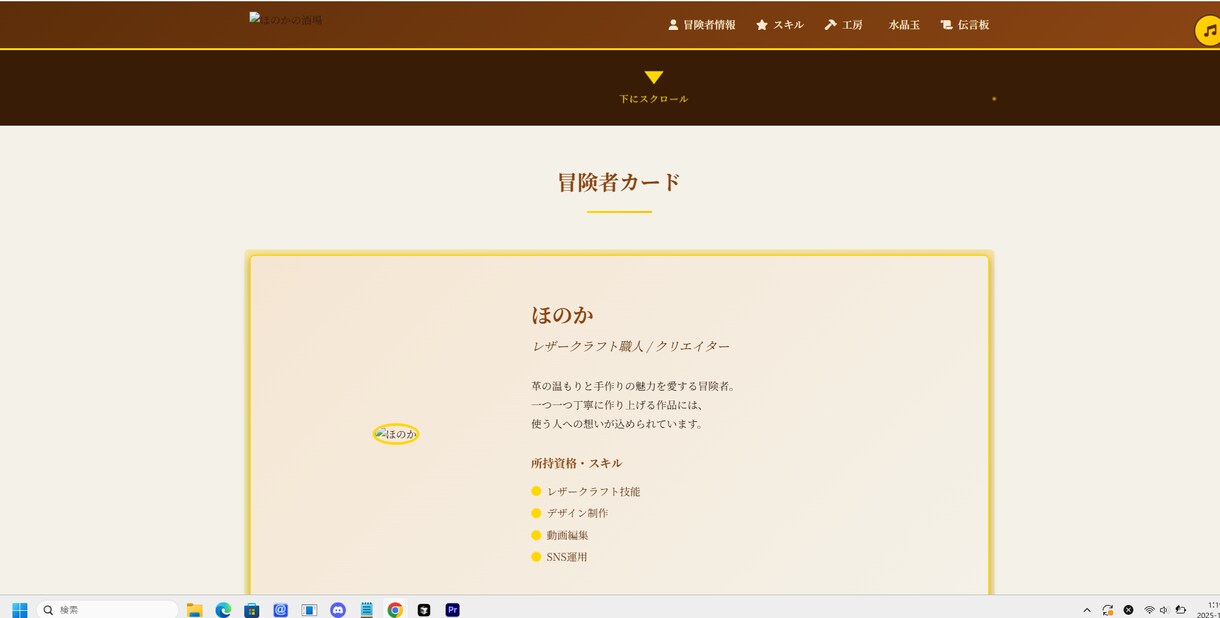Screen dimensions: 1220x618
Task: Click the ほのか name heading on card
Action: (x=563, y=315)
